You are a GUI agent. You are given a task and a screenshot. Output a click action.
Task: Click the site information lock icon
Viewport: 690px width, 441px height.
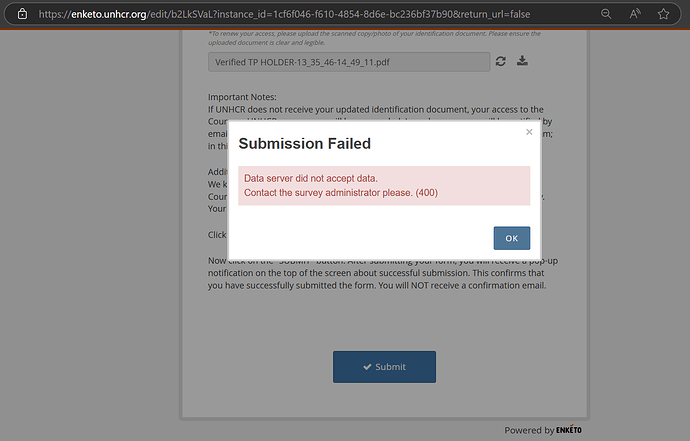[22, 14]
